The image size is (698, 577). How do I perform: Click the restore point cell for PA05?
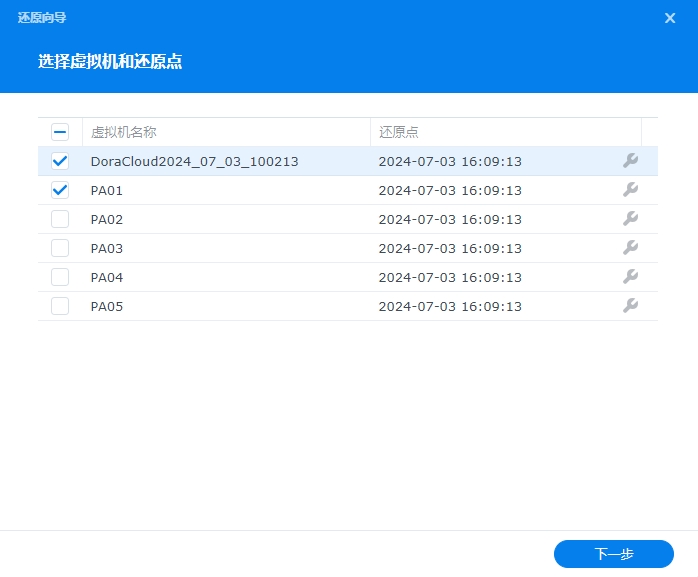[x=450, y=306]
